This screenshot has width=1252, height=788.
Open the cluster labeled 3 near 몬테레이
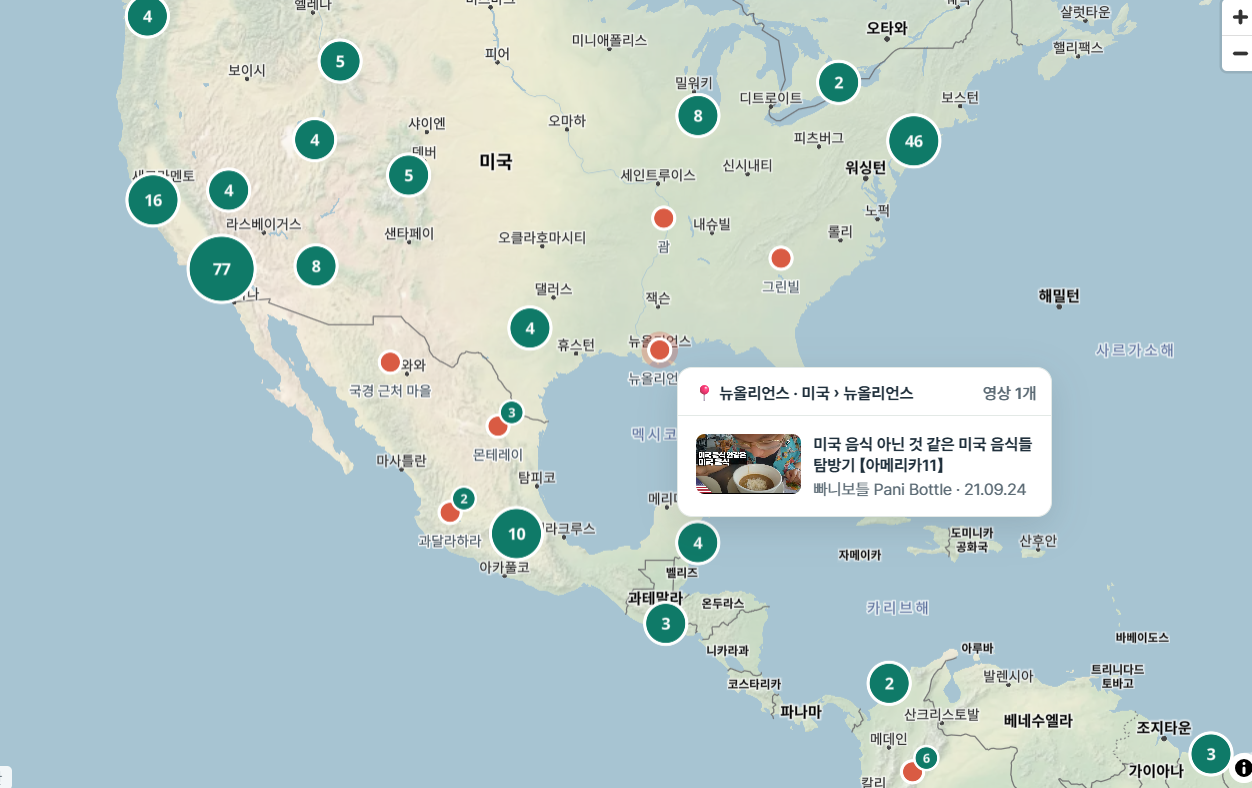click(x=511, y=412)
